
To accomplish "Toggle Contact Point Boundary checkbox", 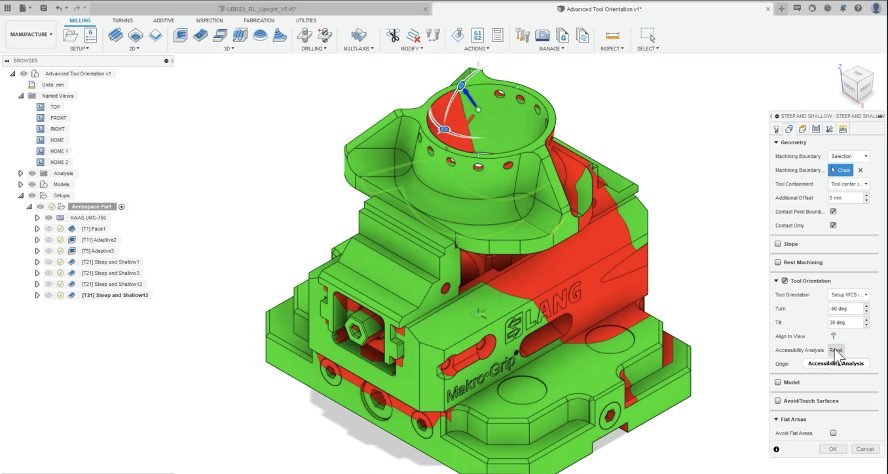I will [833, 211].
